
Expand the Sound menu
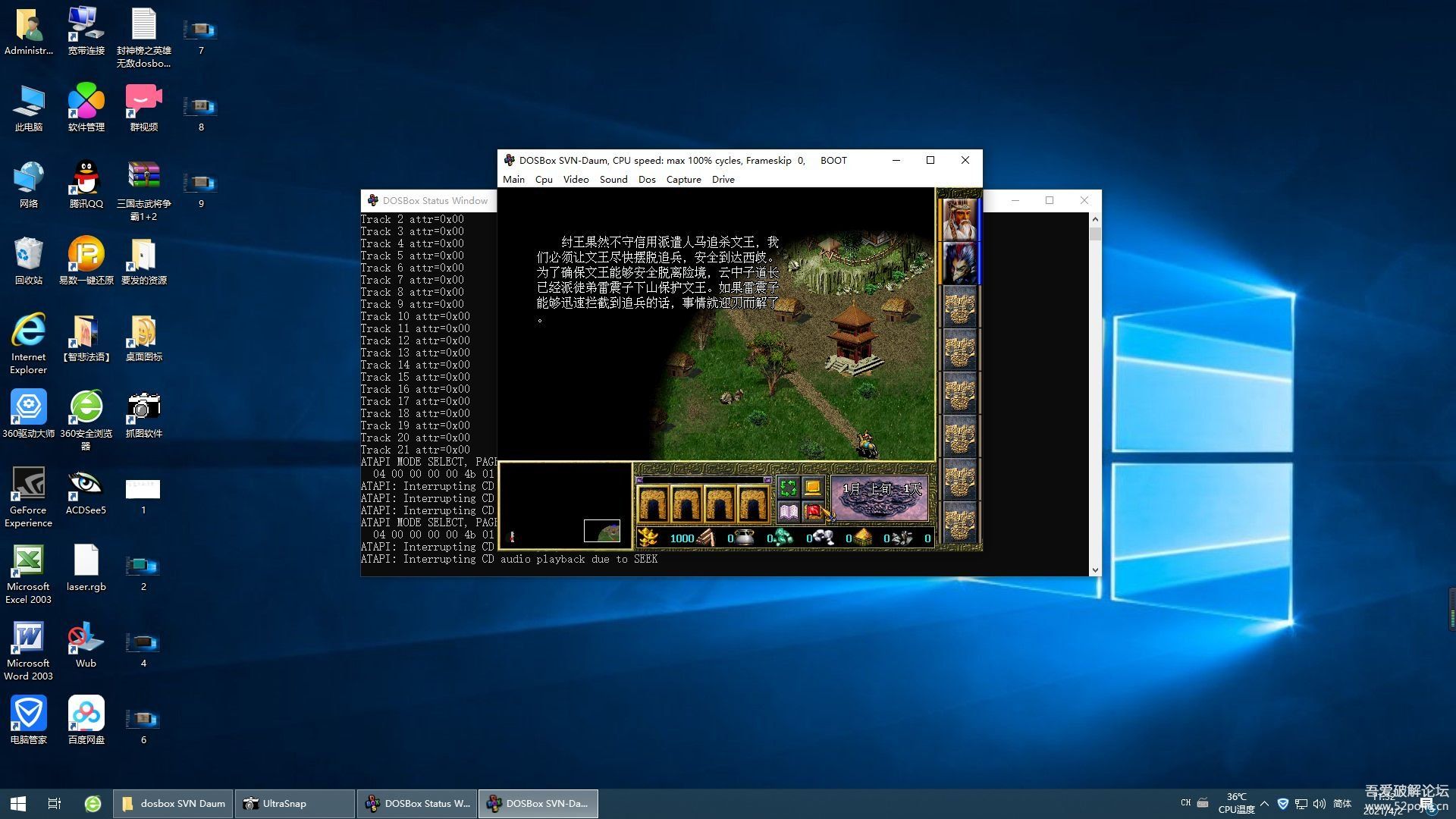[613, 180]
